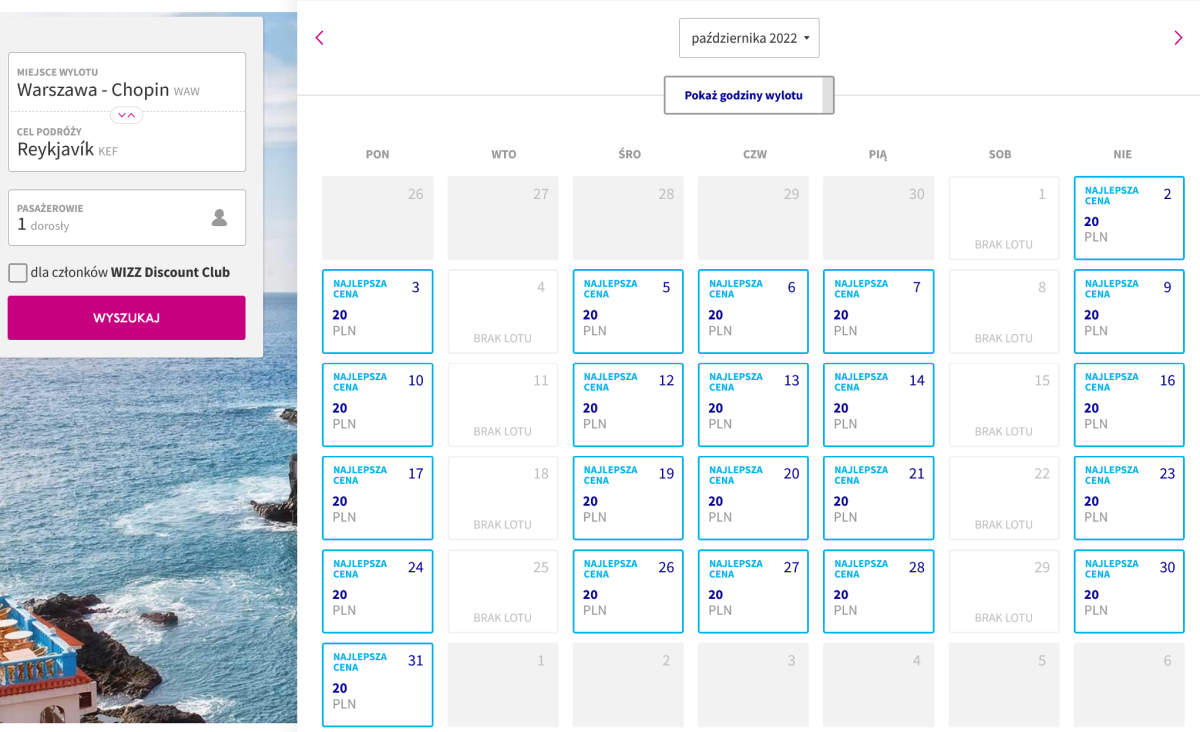Click October 29 cell marked Brak lotu
Viewport: 1200px width, 732px height.
(x=1004, y=591)
